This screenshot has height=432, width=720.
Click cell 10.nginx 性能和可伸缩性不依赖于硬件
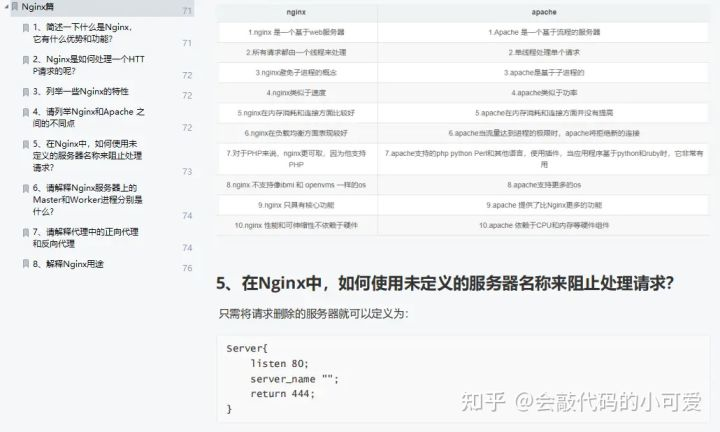coord(296,225)
